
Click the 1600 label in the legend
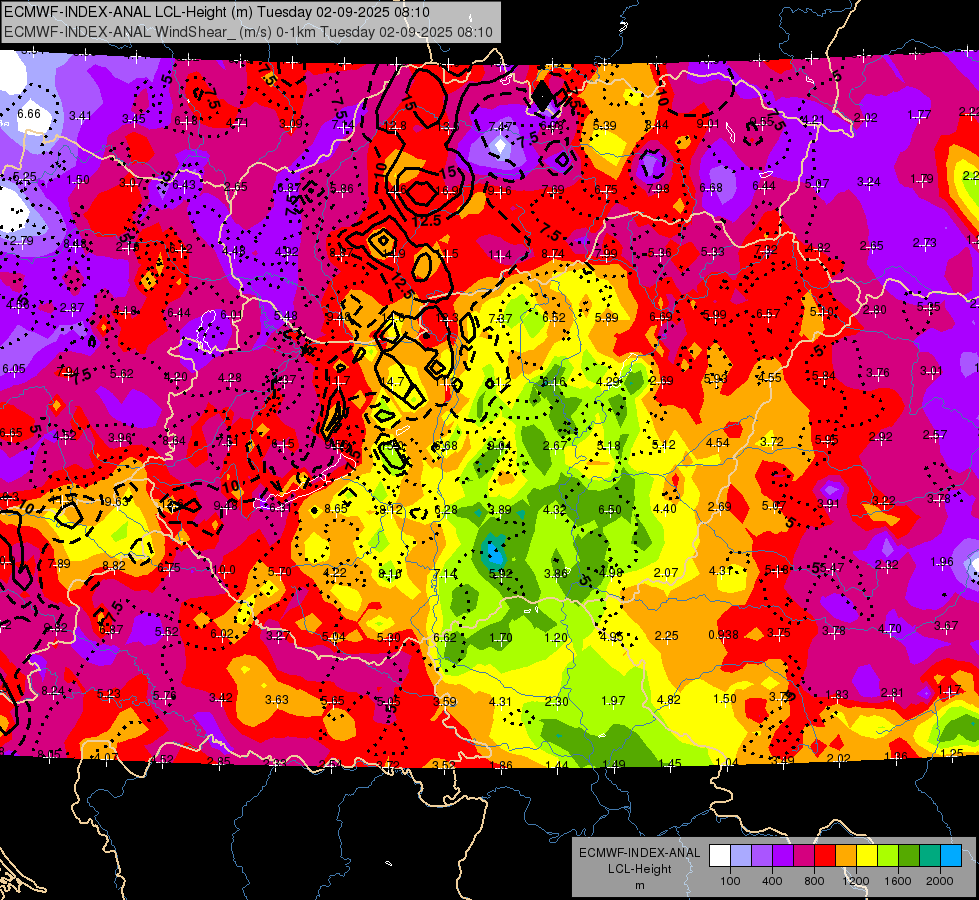point(898,881)
